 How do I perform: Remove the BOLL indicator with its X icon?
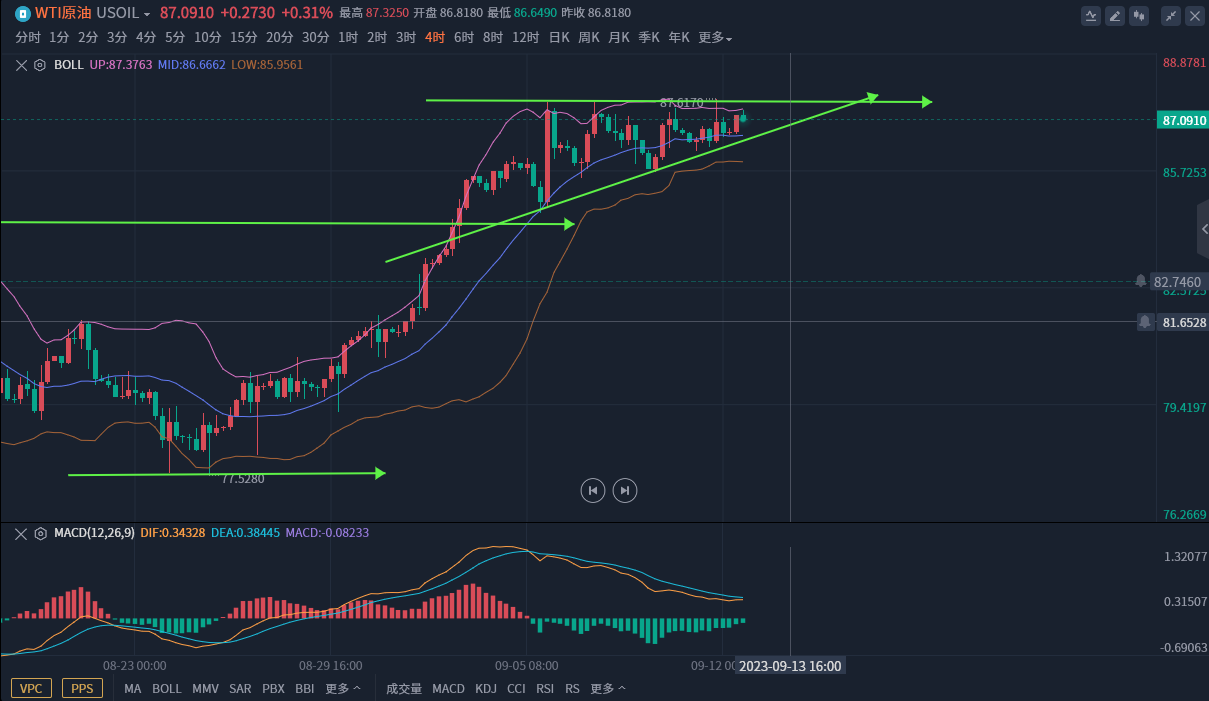22,64
